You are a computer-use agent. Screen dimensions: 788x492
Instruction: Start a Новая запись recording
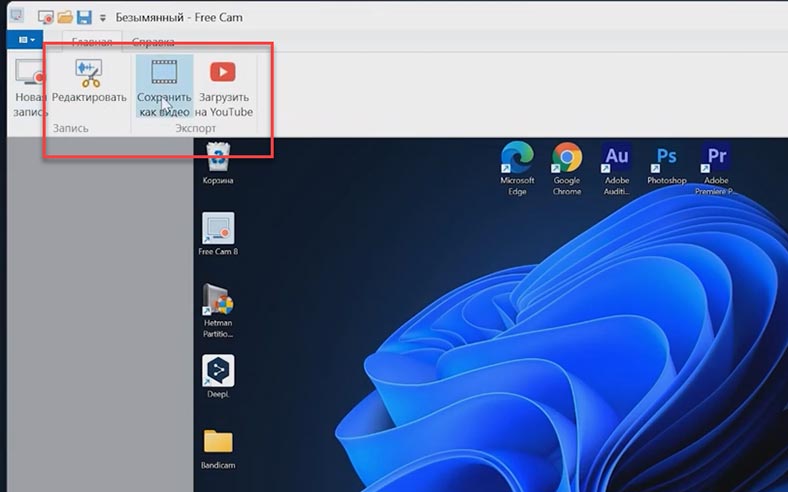[30, 88]
